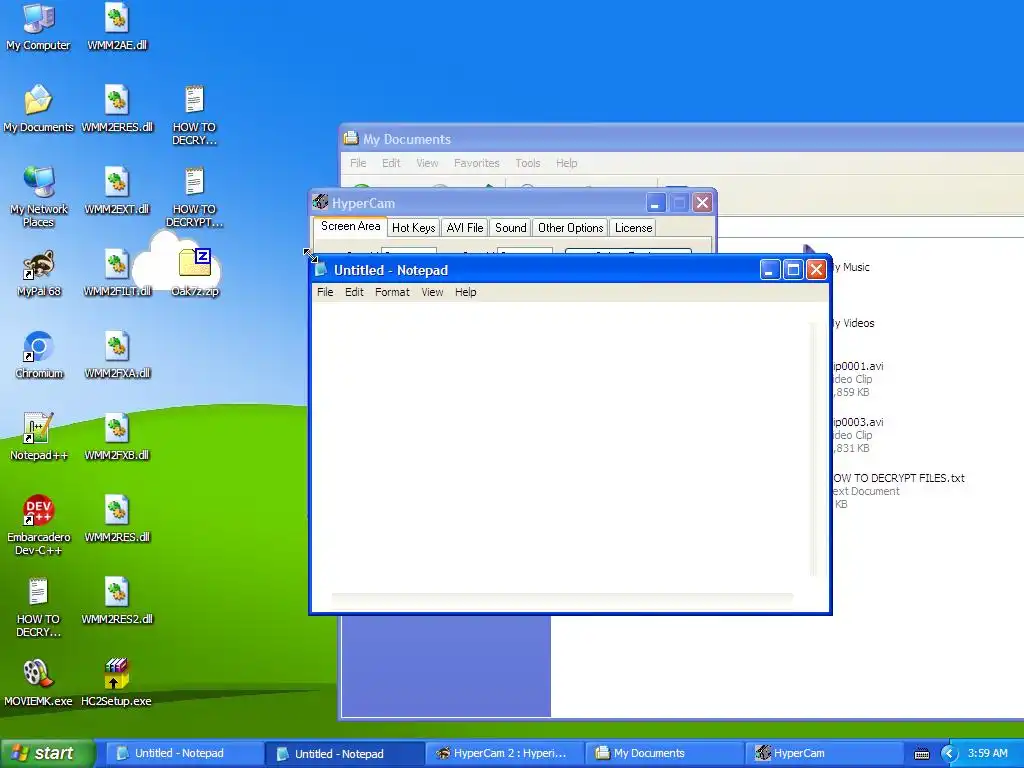The image size is (1024, 768).
Task: Open My Computer desktop icon
Action: pos(39,27)
